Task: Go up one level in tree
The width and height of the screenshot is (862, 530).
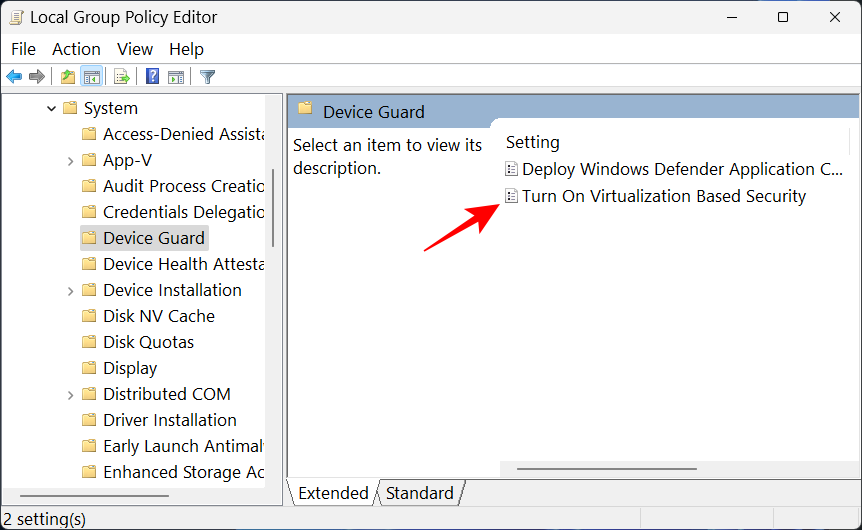Action: pyautogui.click(x=67, y=77)
